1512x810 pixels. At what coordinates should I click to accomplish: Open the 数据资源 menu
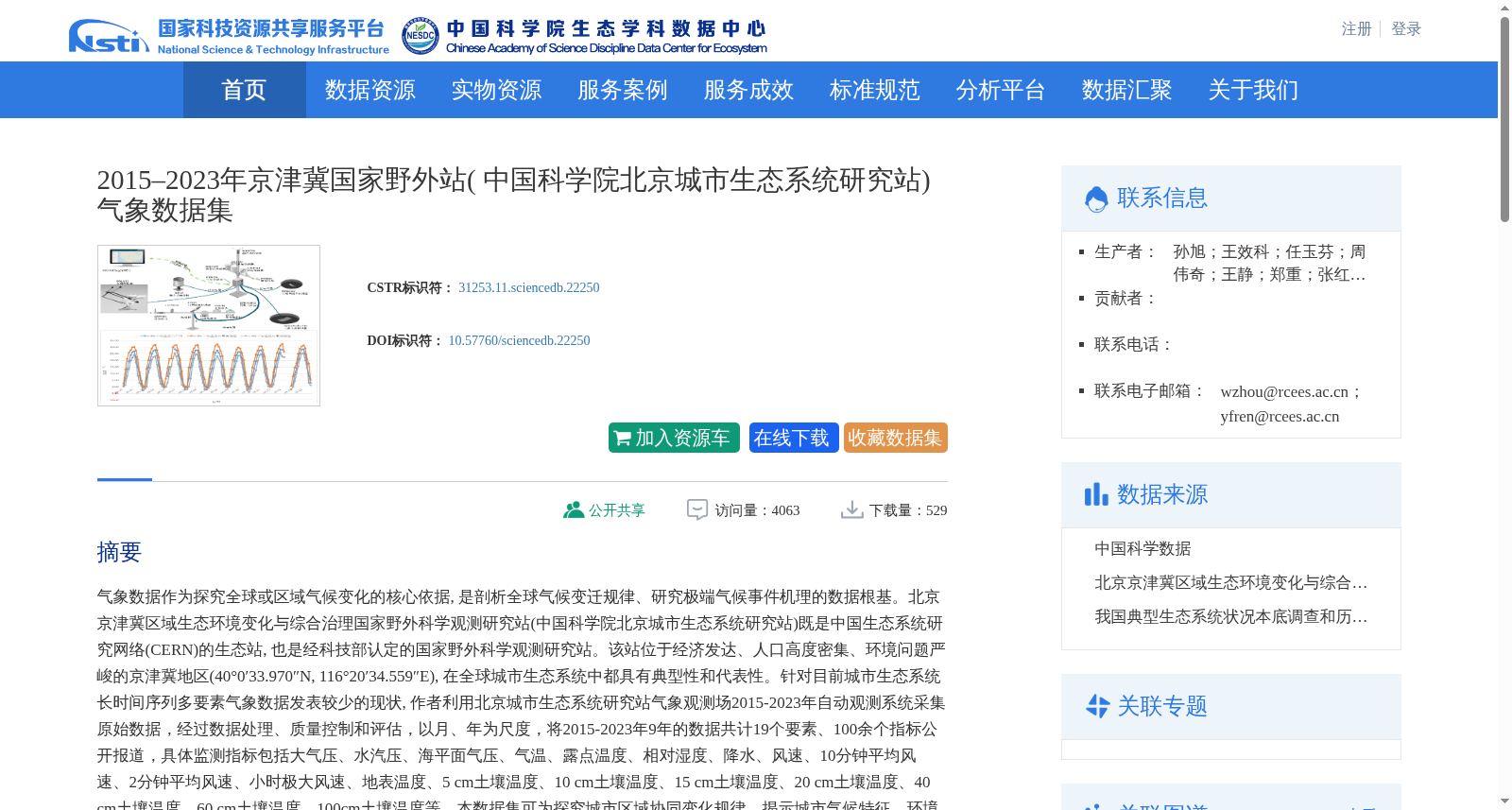pyautogui.click(x=369, y=90)
